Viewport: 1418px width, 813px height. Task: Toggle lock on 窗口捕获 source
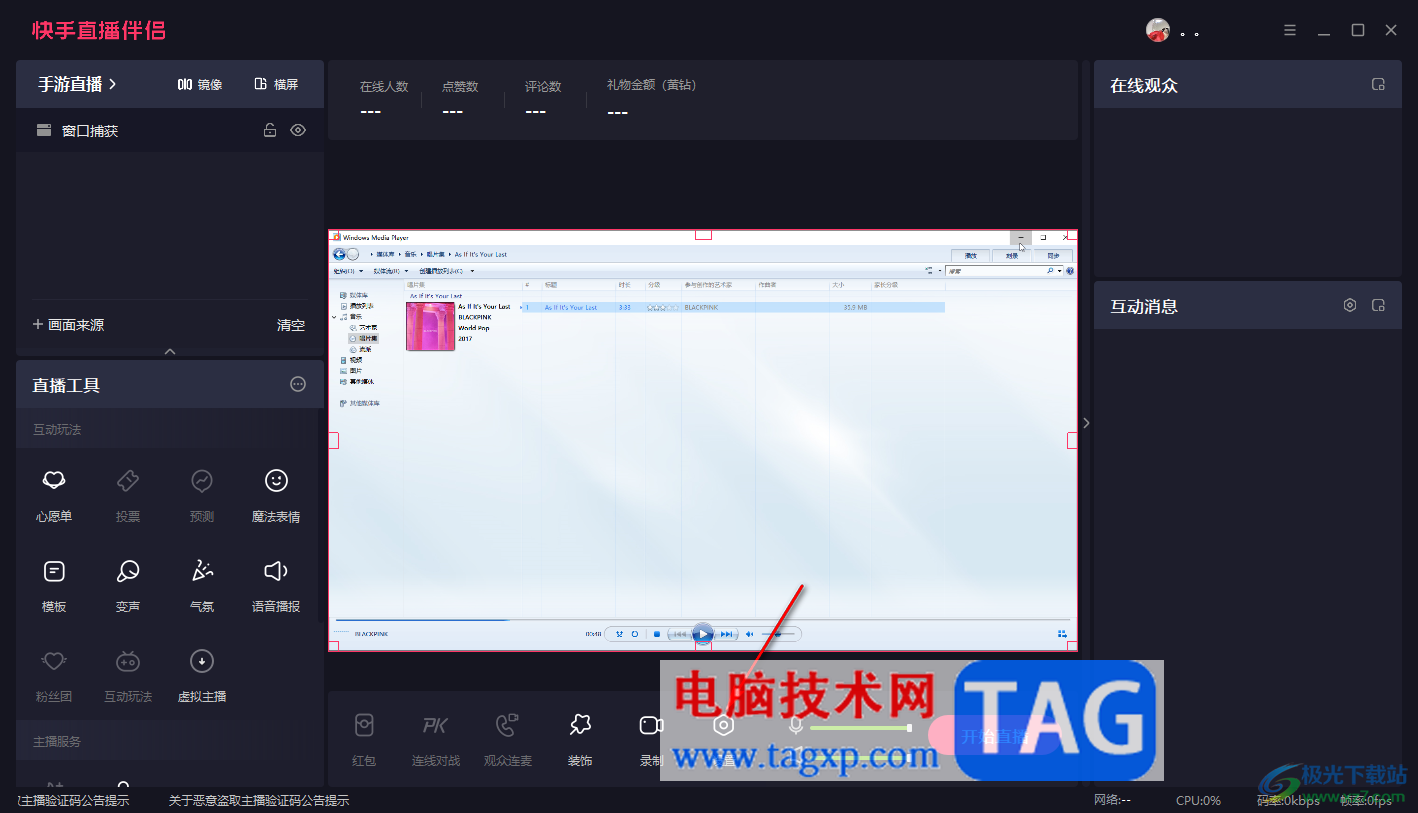[270, 130]
